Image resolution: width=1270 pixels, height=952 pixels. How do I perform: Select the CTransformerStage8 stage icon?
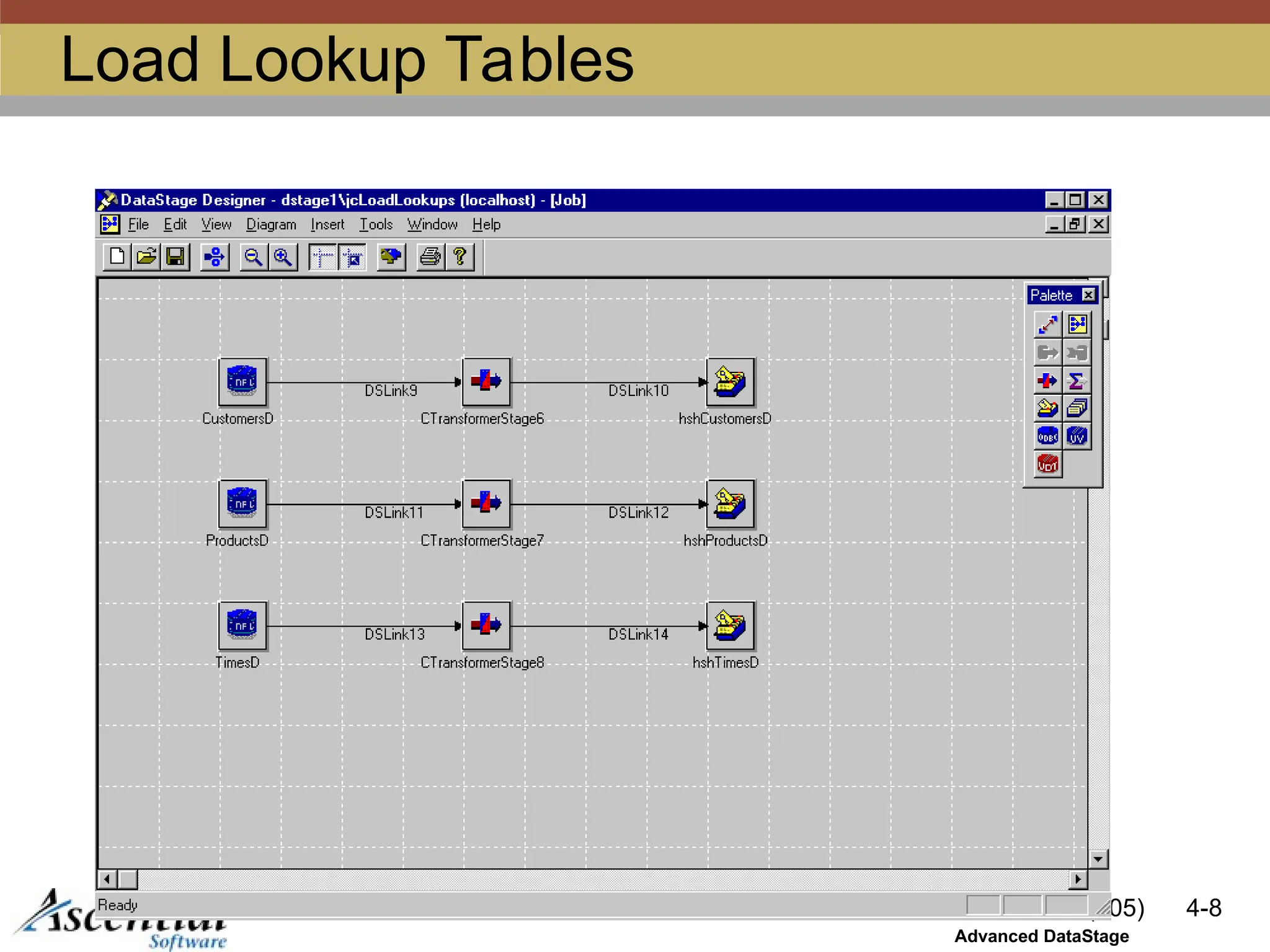(x=486, y=625)
